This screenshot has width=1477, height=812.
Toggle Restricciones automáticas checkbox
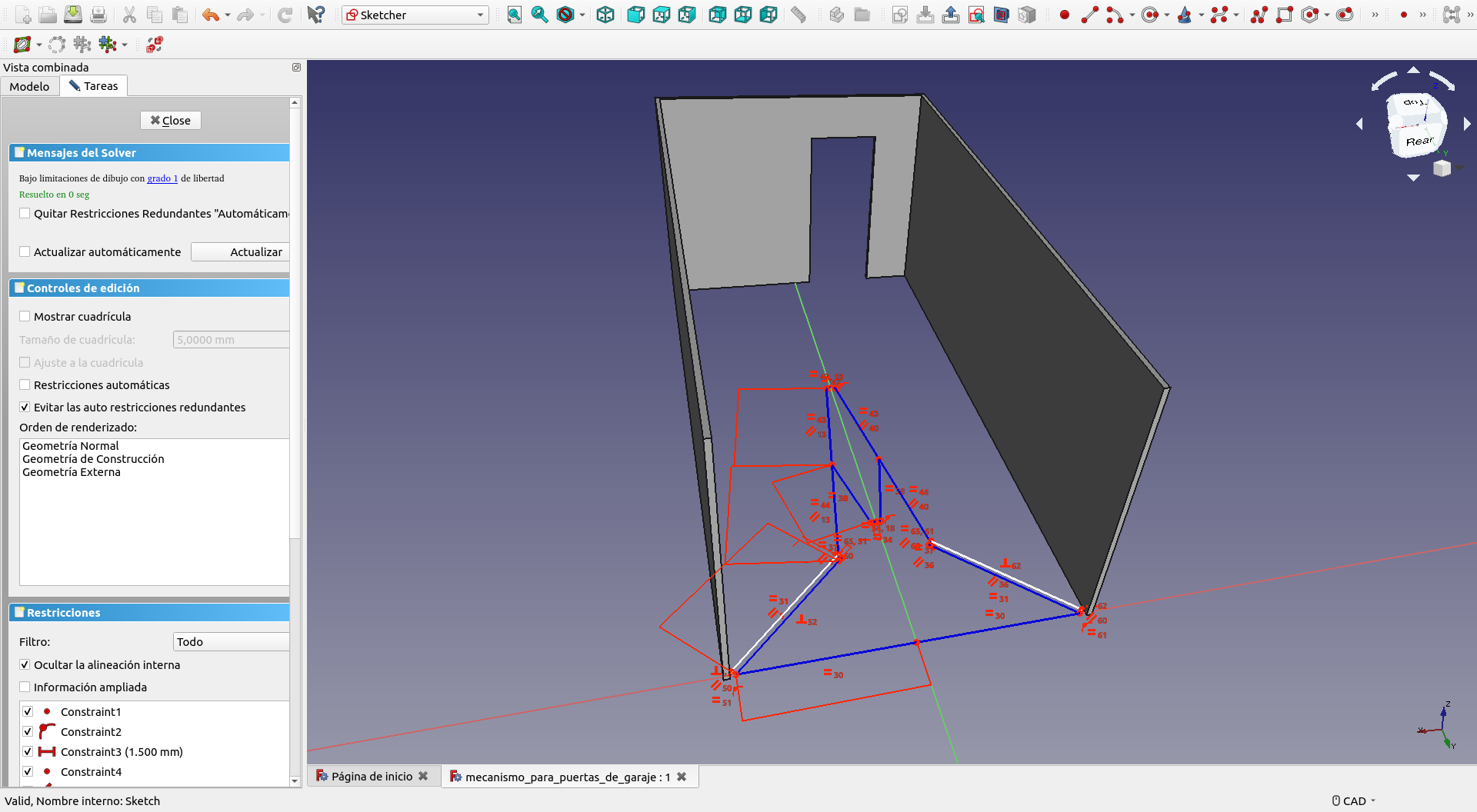[25, 385]
